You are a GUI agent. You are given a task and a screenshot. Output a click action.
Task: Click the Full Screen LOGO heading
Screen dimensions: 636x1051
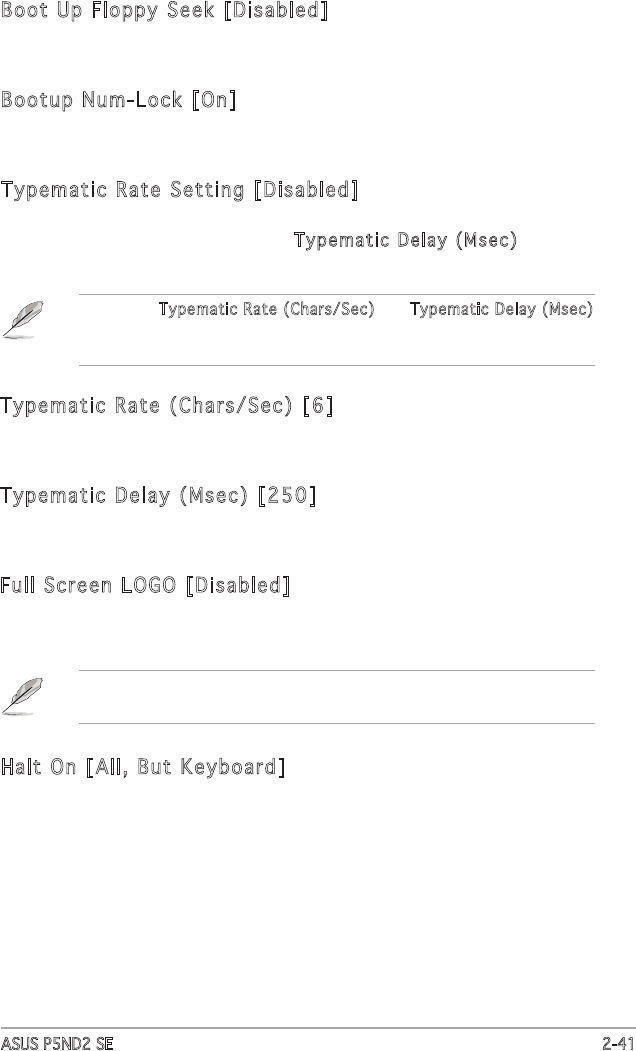90,584
